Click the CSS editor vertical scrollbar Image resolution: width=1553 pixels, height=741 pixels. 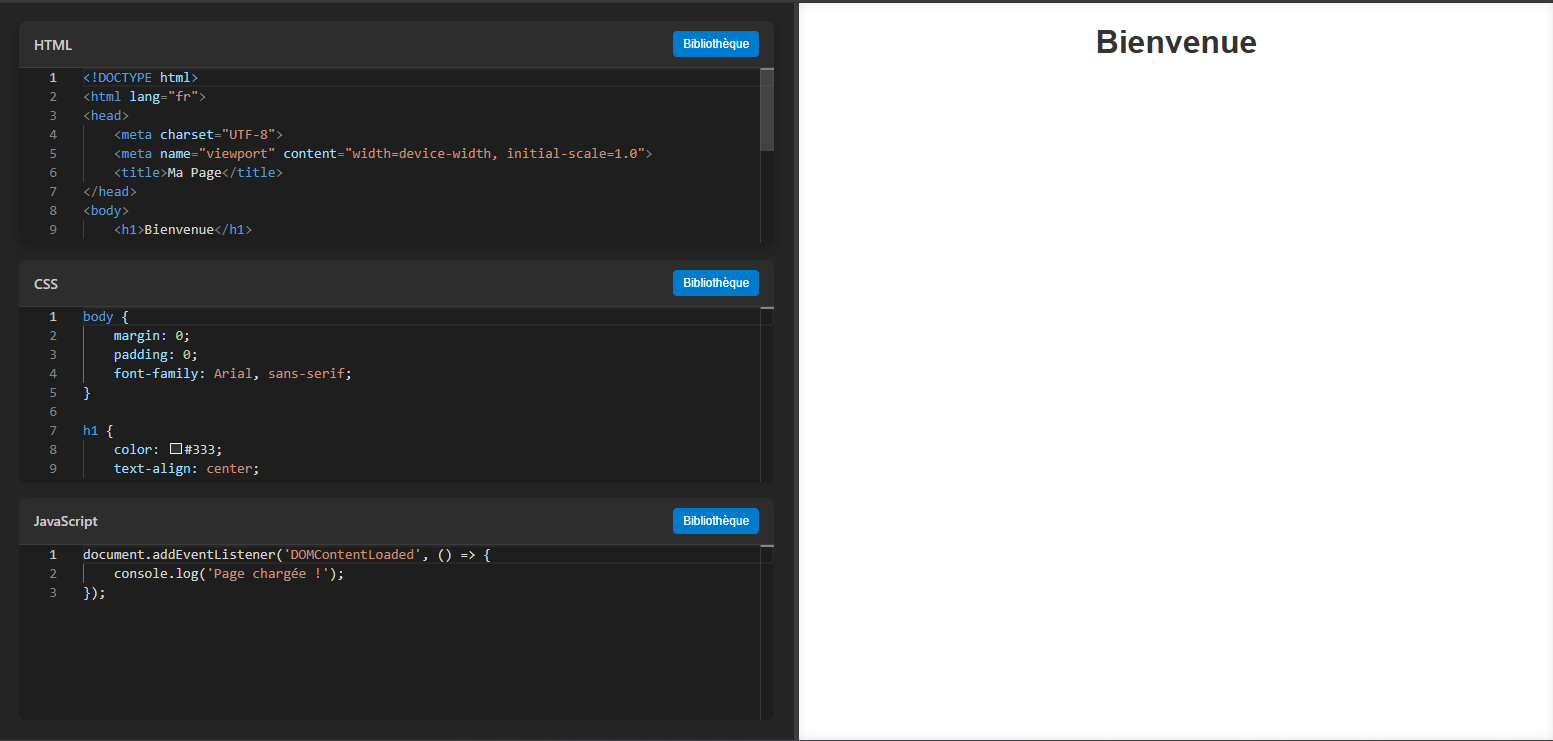coord(767,394)
